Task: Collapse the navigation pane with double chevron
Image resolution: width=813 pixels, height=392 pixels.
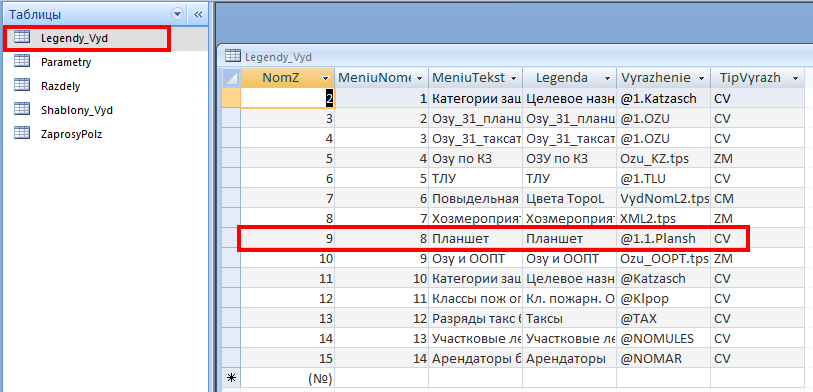Action: click(198, 14)
